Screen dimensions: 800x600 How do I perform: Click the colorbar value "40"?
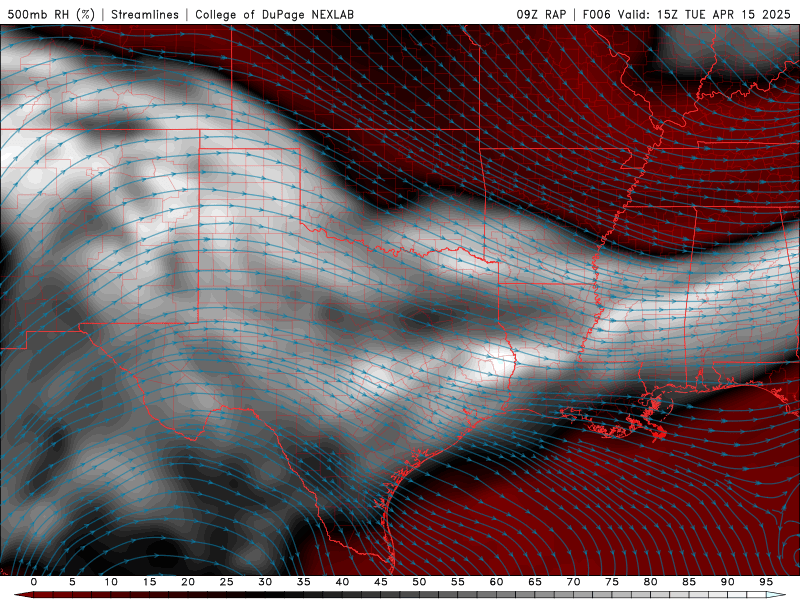[x=342, y=582]
